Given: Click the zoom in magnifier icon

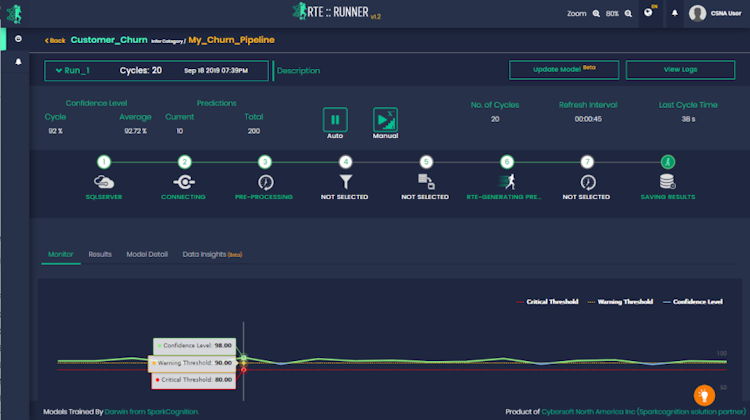Looking at the screenshot, I should coord(629,13).
